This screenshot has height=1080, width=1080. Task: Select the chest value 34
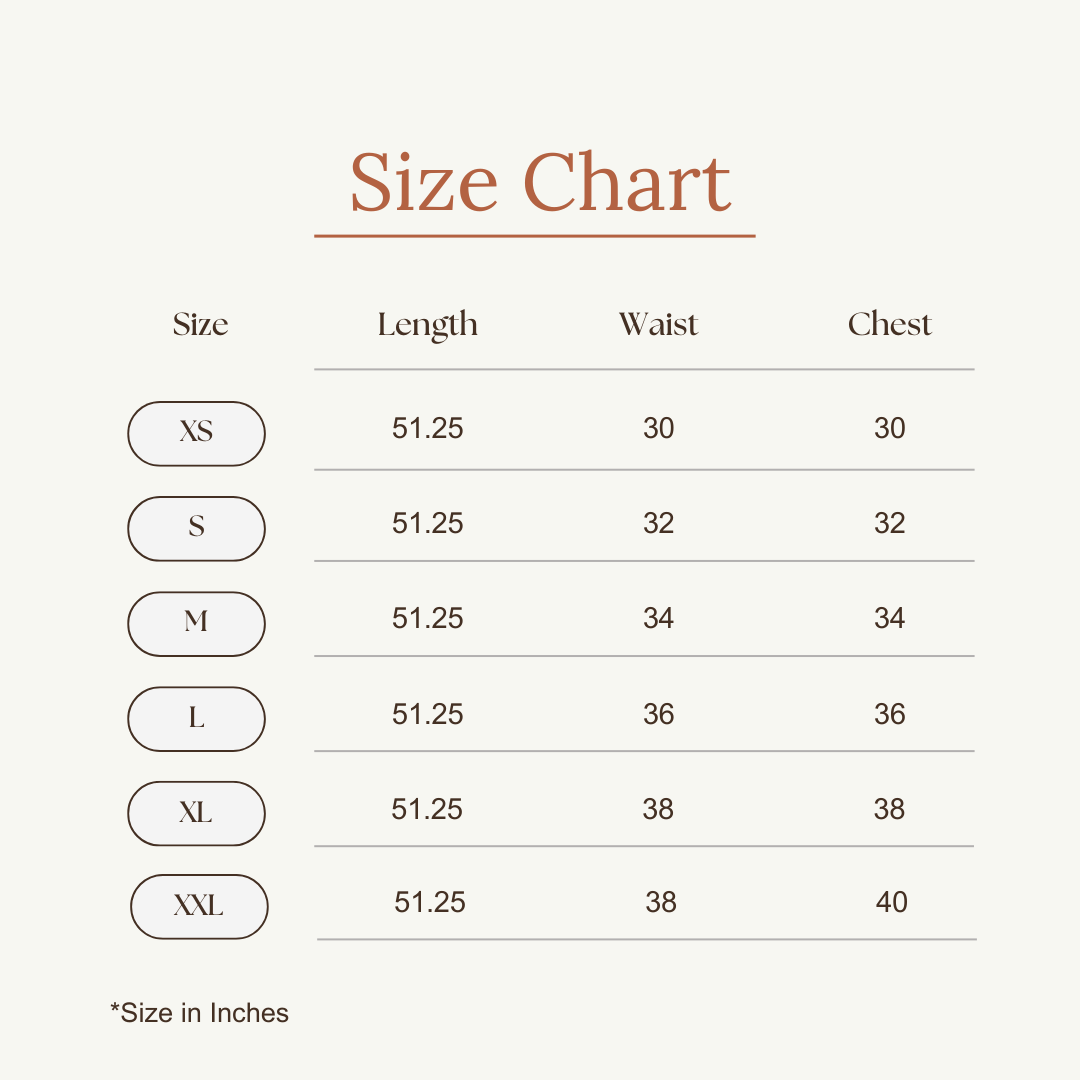pyautogui.click(x=889, y=618)
